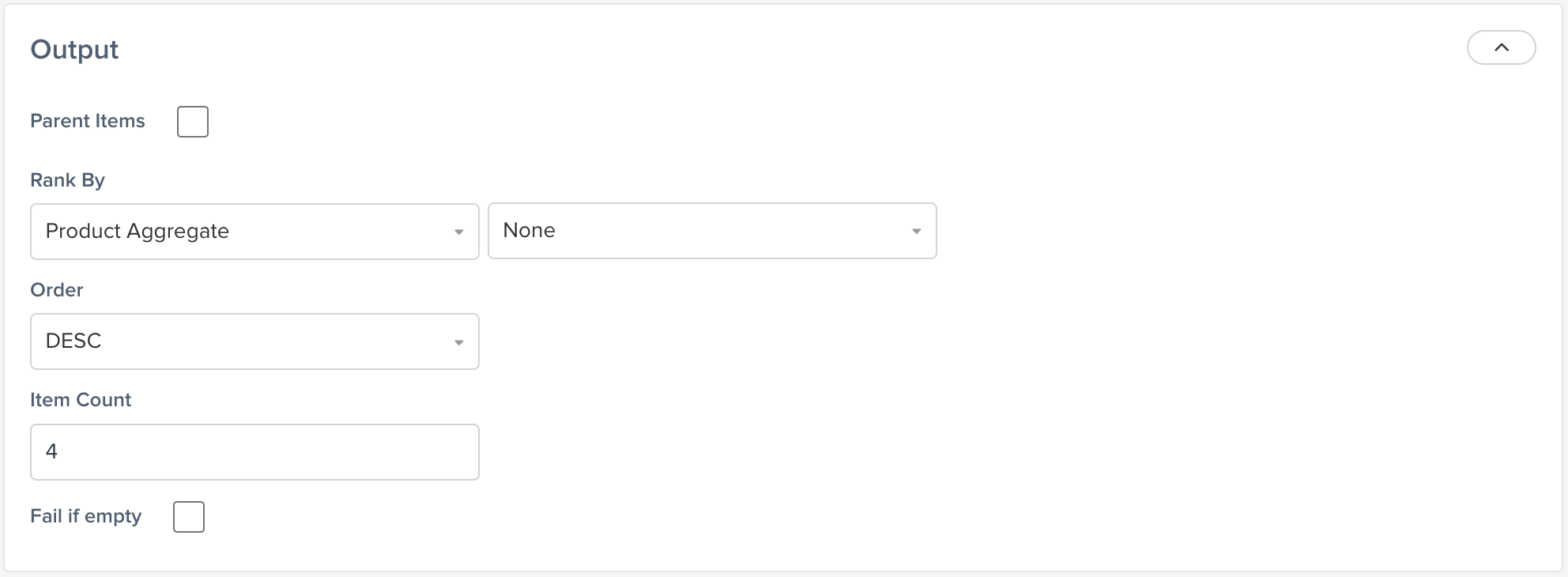Check the Fail if empty option
This screenshot has width=1568, height=577.
(x=188, y=516)
